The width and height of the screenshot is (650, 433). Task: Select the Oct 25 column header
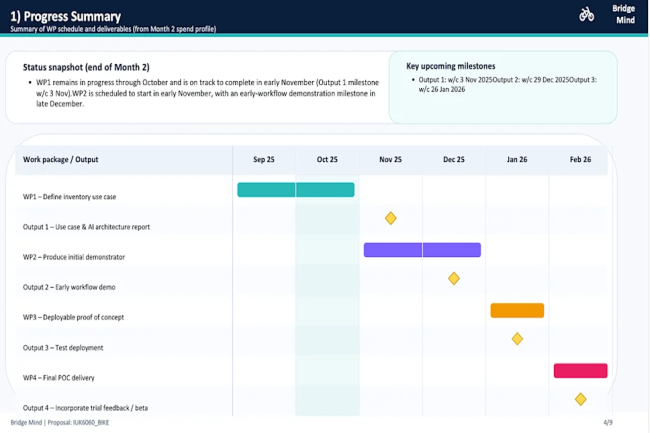tap(327, 160)
